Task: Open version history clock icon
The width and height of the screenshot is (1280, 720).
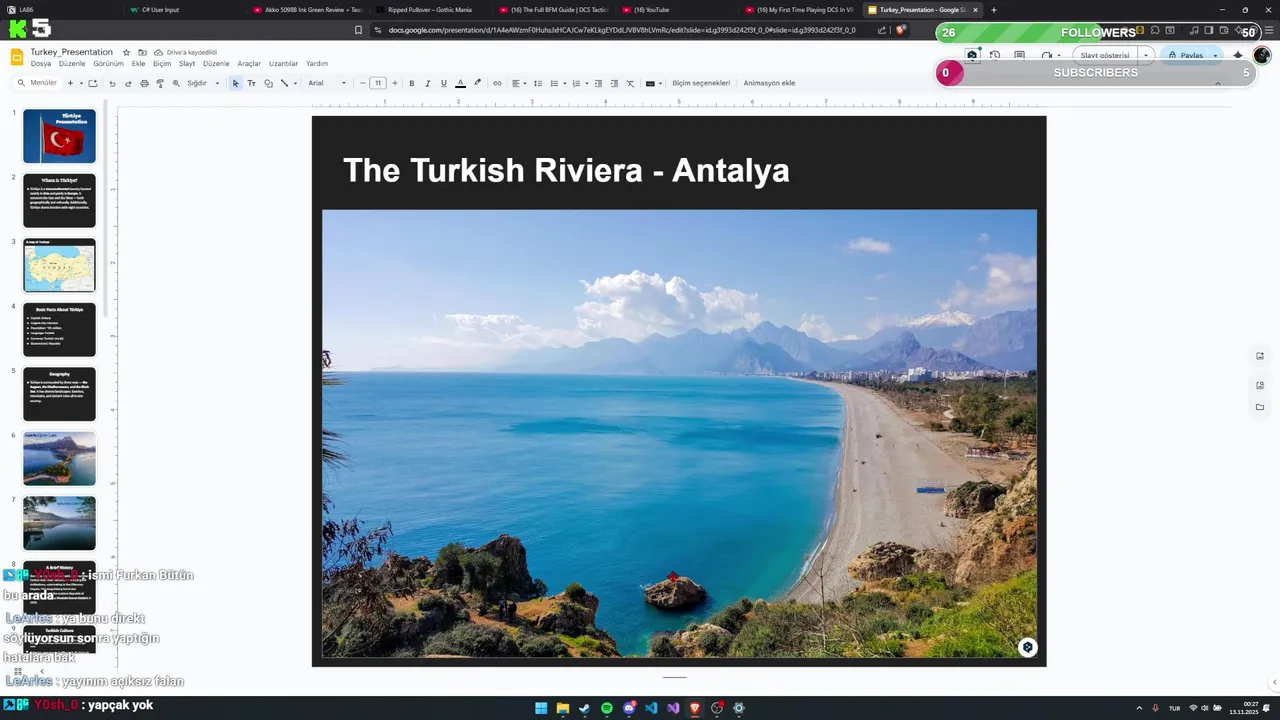Action: pos(995,55)
